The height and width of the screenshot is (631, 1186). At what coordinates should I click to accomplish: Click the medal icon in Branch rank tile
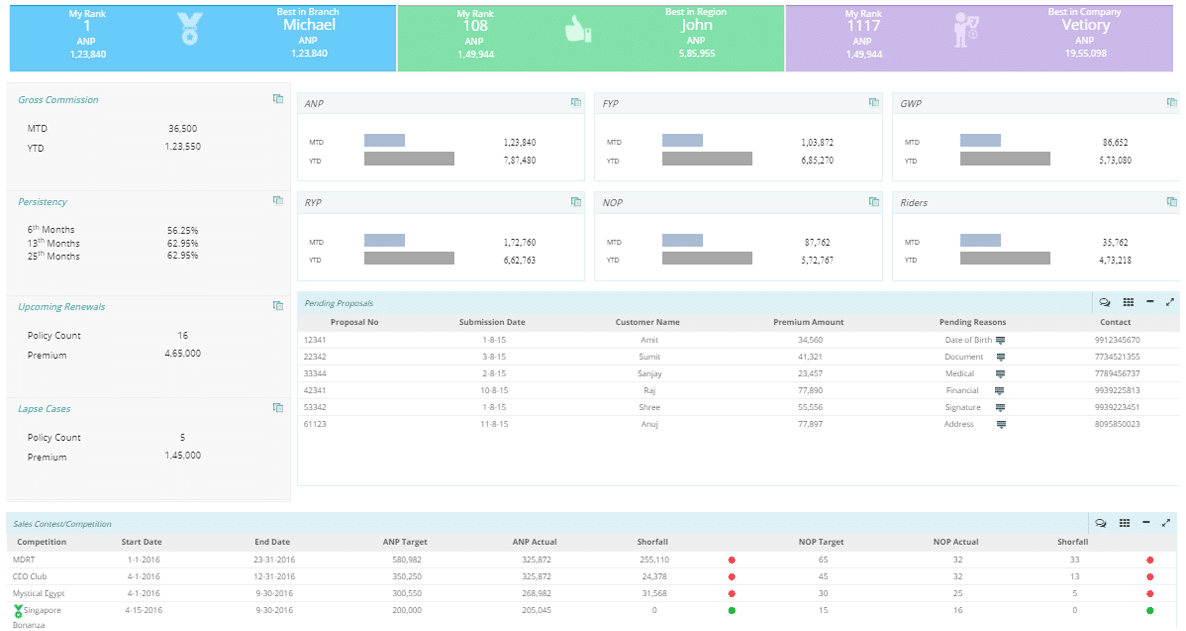(189, 29)
